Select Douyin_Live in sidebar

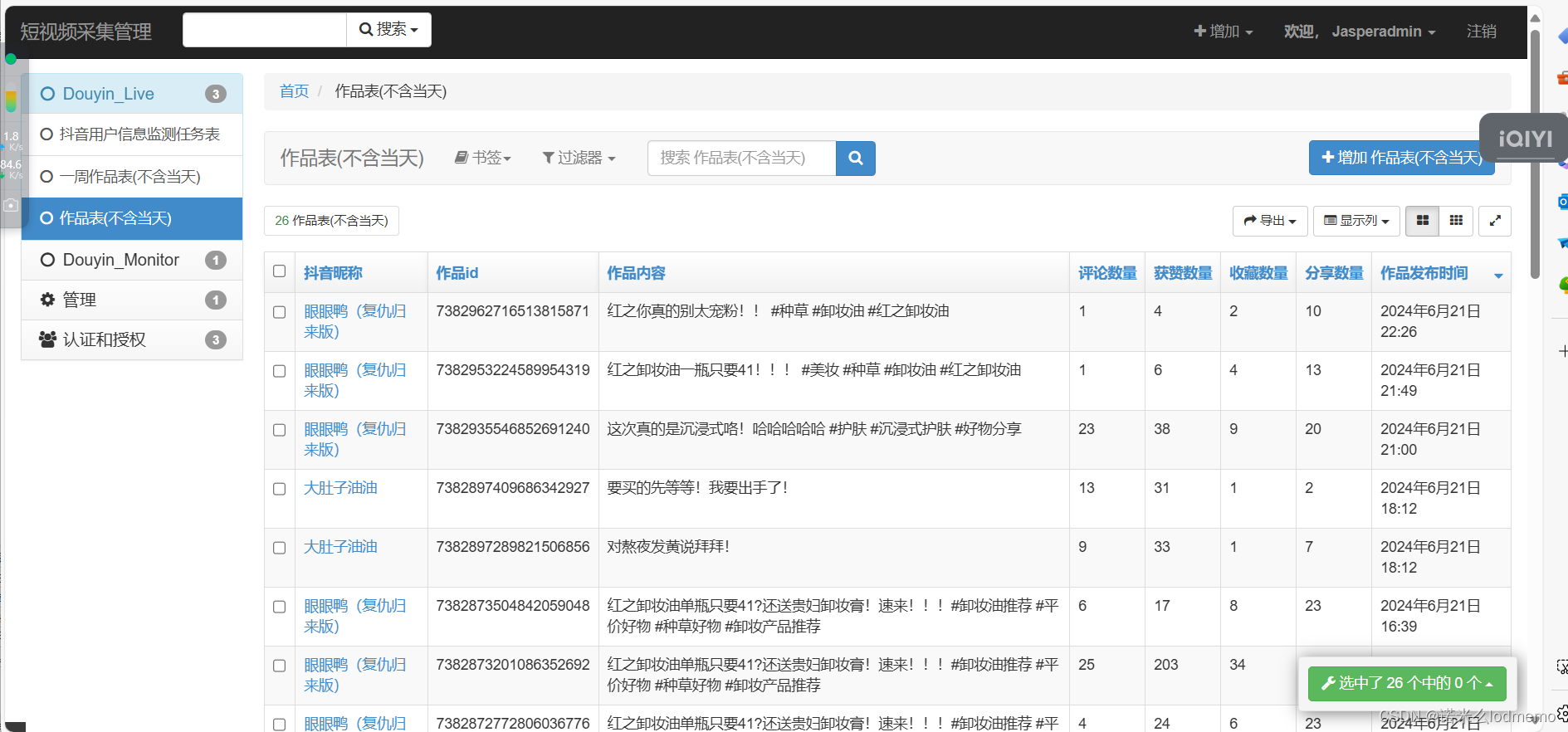132,94
